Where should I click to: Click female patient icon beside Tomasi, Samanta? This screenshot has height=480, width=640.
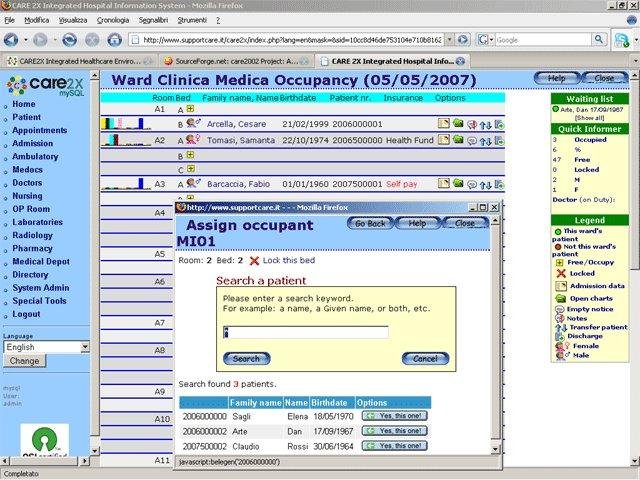(193, 139)
